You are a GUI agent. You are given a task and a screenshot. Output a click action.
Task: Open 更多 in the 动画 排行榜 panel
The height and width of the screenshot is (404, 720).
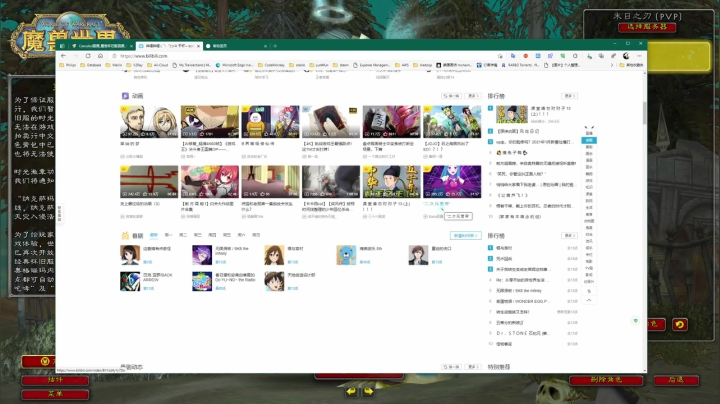tap(569, 96)
